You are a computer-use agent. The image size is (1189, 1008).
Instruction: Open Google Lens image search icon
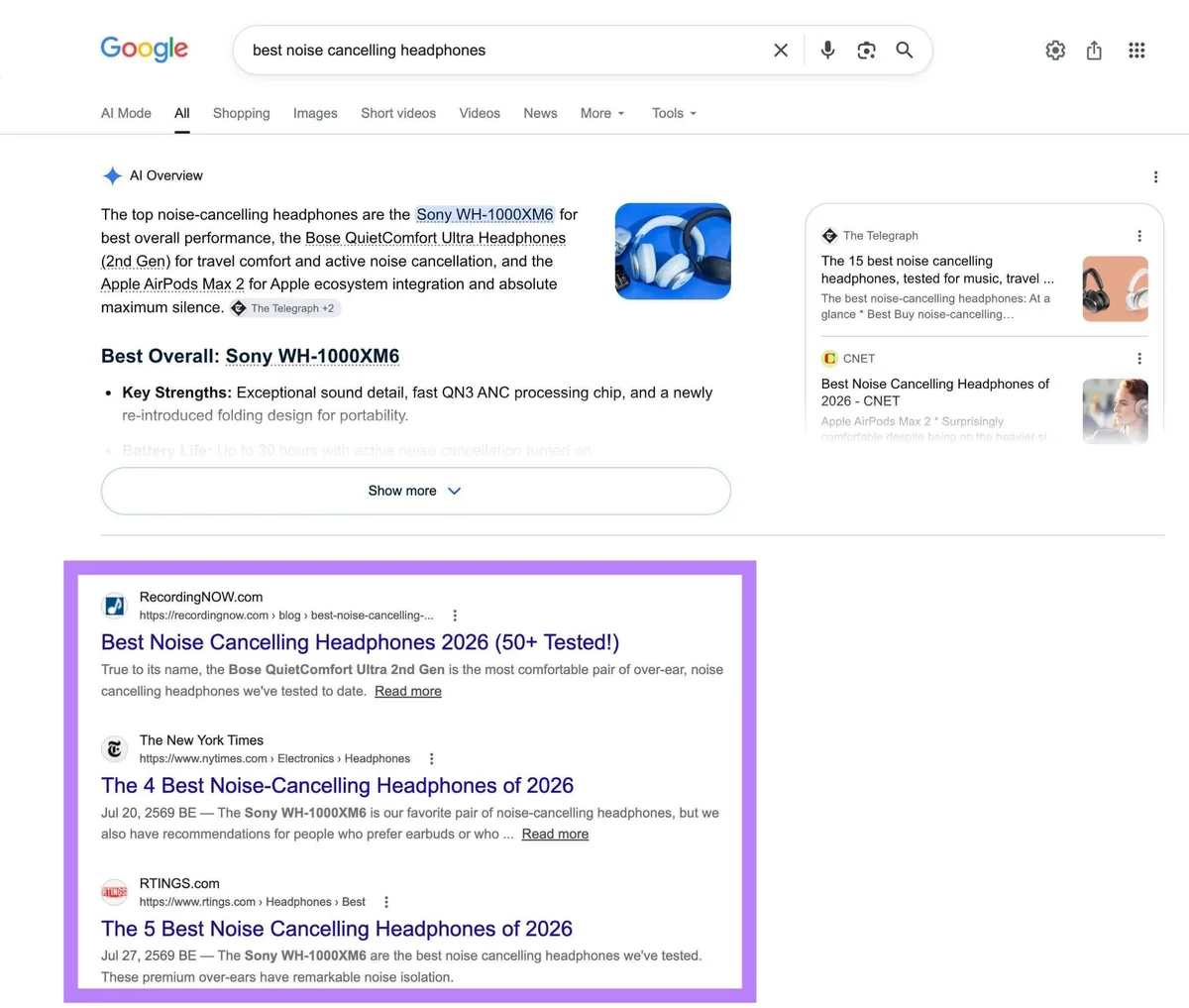[x=866, y=50]
